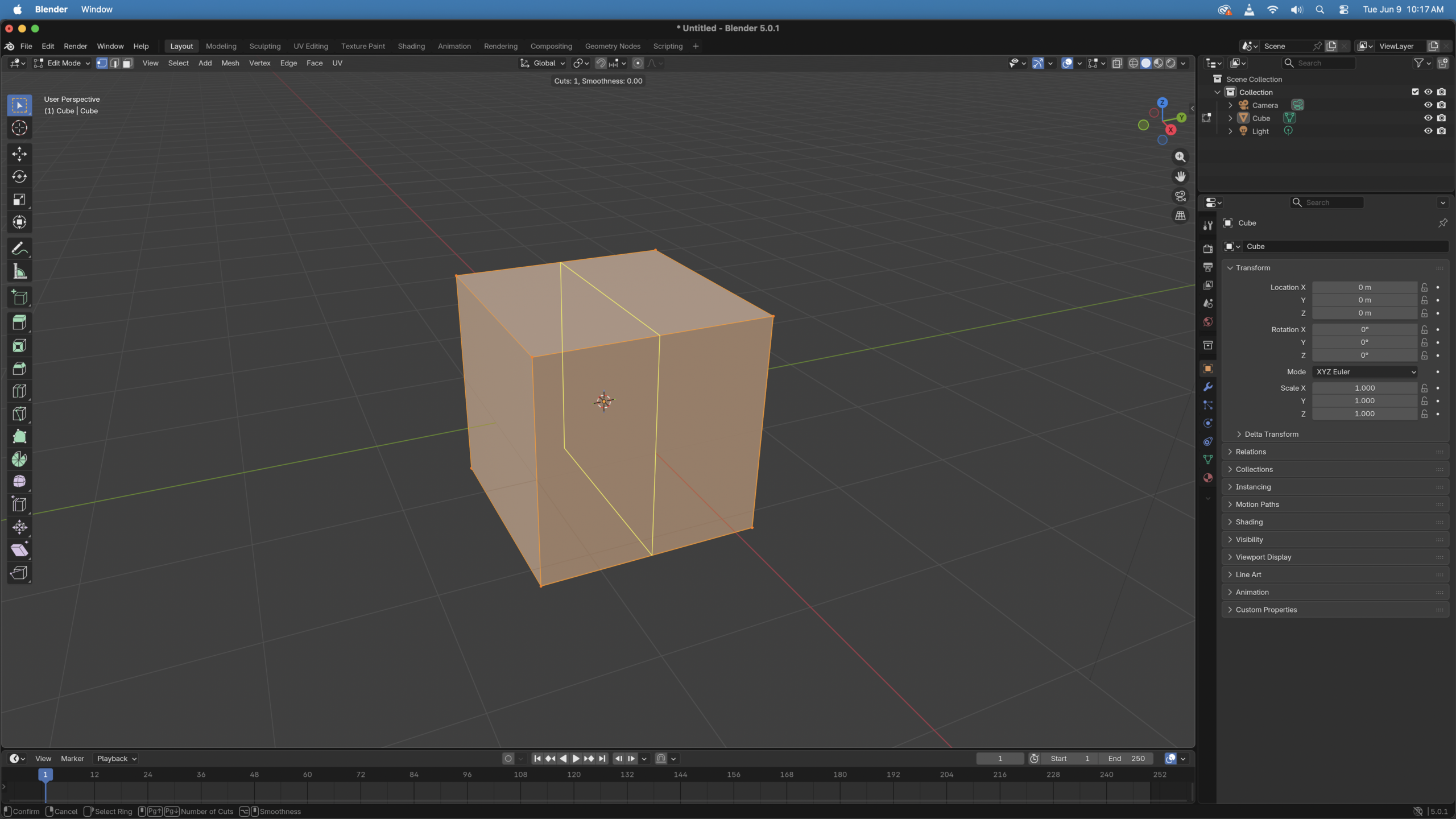Select the Bevel tool
1456x819 pixels.
19,368
